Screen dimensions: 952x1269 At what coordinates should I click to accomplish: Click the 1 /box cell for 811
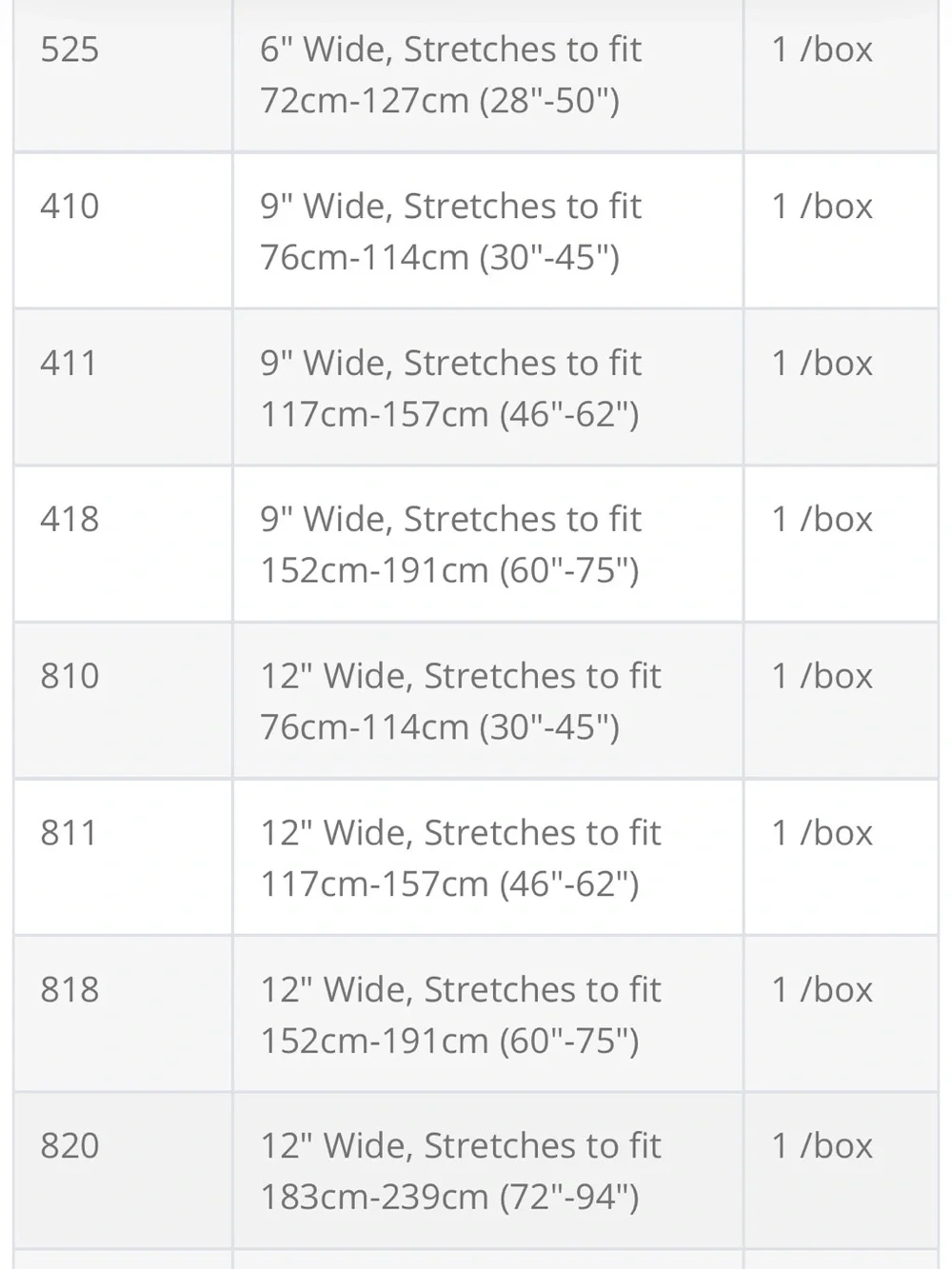[x=841, y=858]
